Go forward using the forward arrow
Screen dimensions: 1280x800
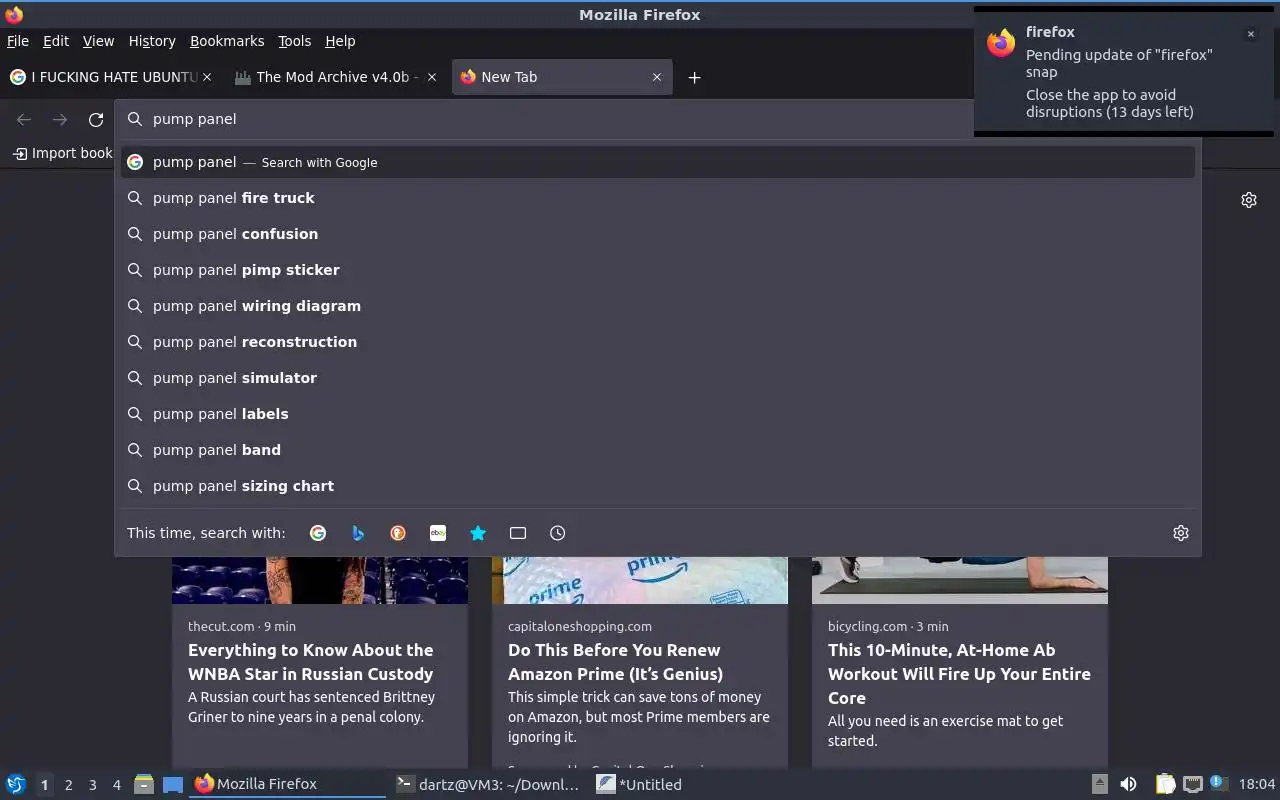coord(60,120)
